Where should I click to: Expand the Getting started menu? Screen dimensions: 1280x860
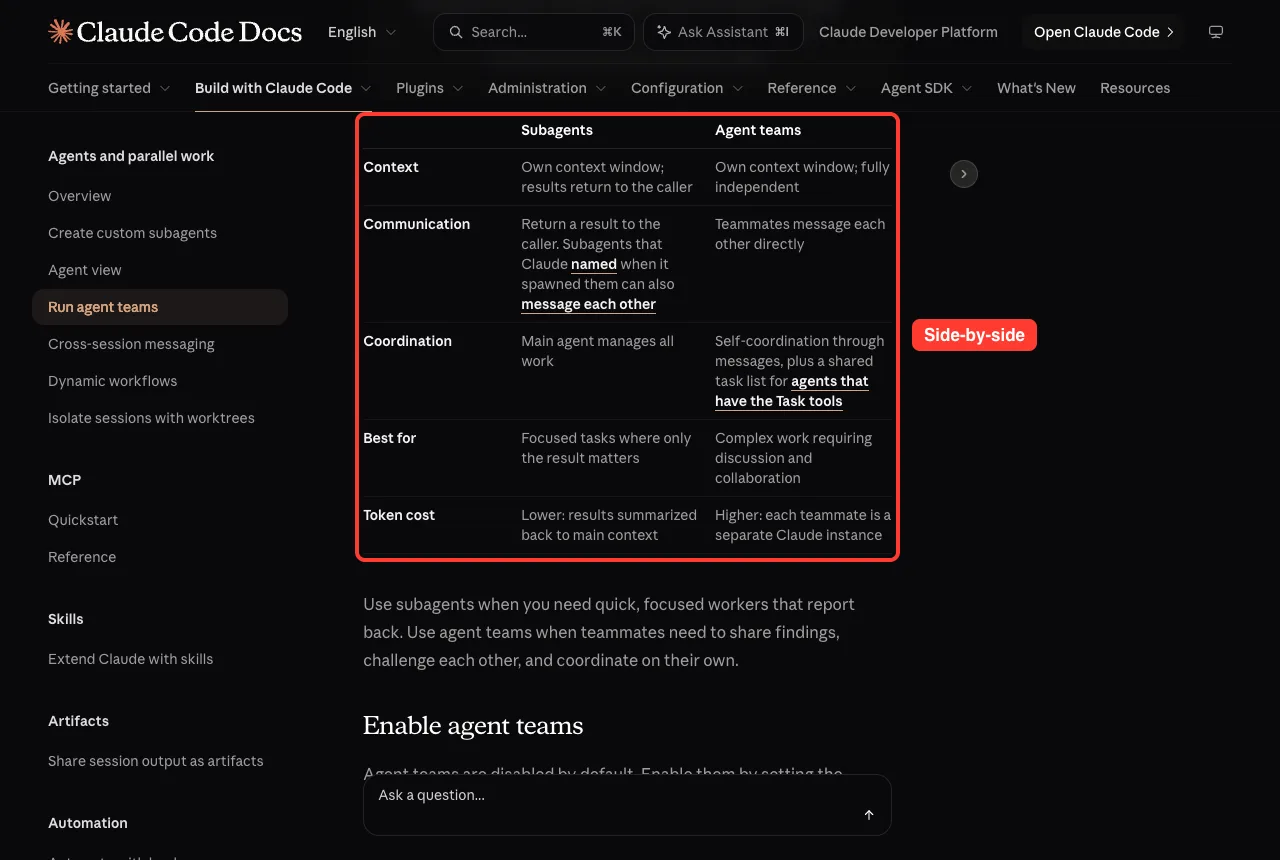(109, 88)
